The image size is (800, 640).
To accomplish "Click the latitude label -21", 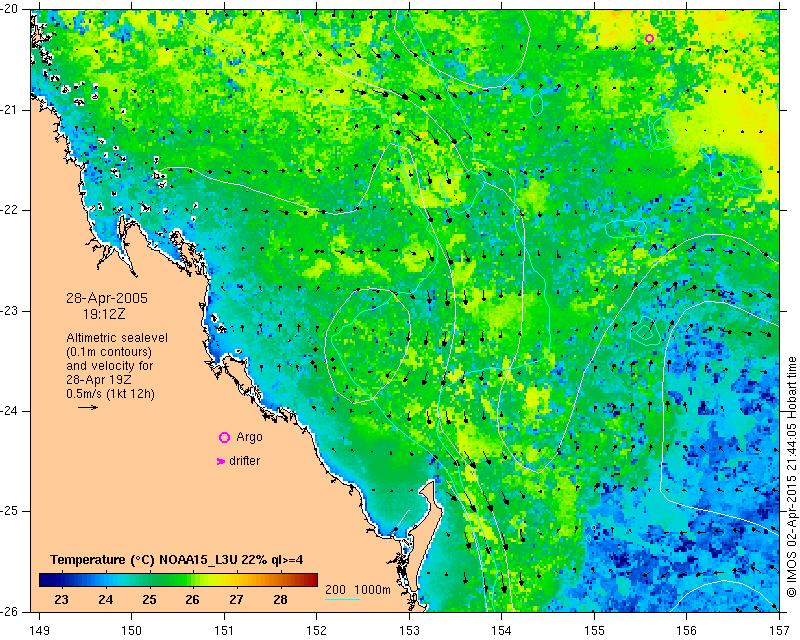I will click(x=11, y=110).
